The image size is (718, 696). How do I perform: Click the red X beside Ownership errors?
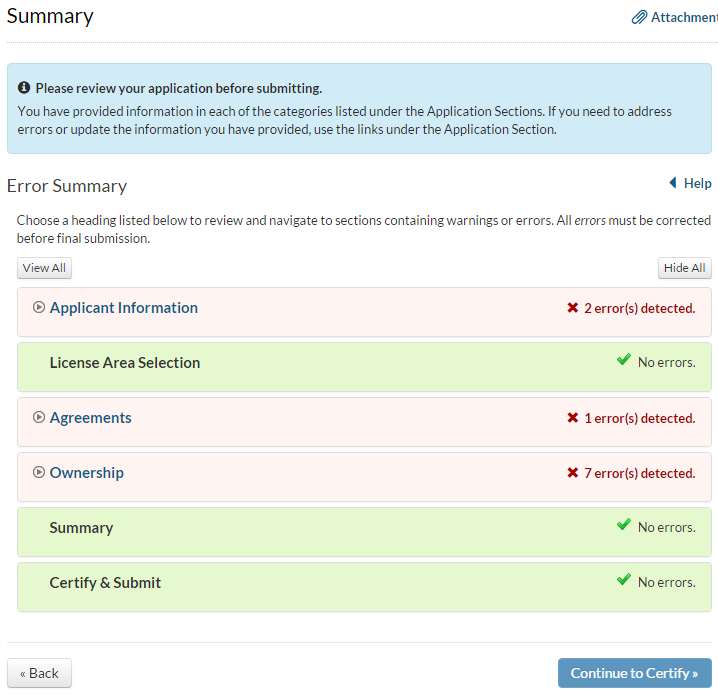(x=573, y=473)
